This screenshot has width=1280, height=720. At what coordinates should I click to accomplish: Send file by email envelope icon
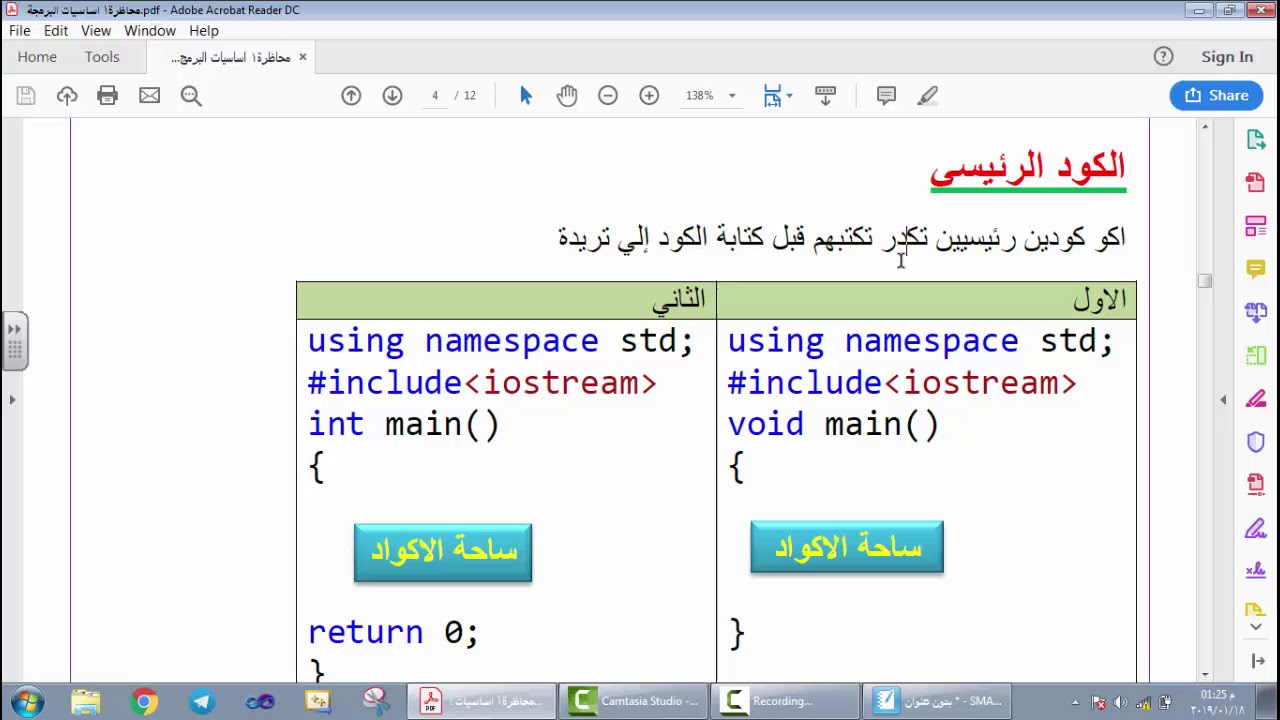click(149, 95)
